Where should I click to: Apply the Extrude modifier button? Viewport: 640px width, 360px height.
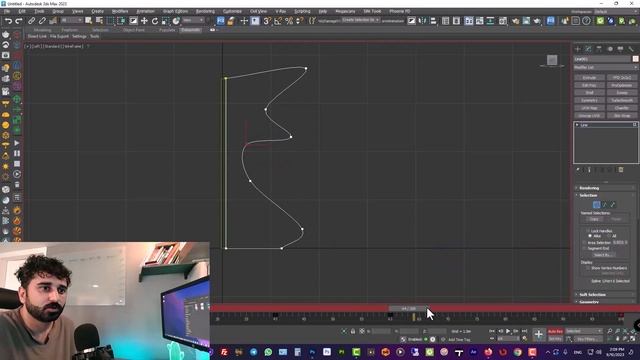pyautogui.click(x=589, y=78)
